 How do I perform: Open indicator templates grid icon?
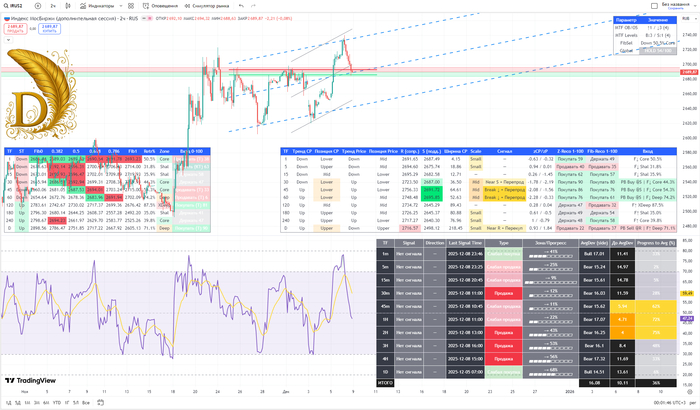pyautogui.click(x=128, y=5)
